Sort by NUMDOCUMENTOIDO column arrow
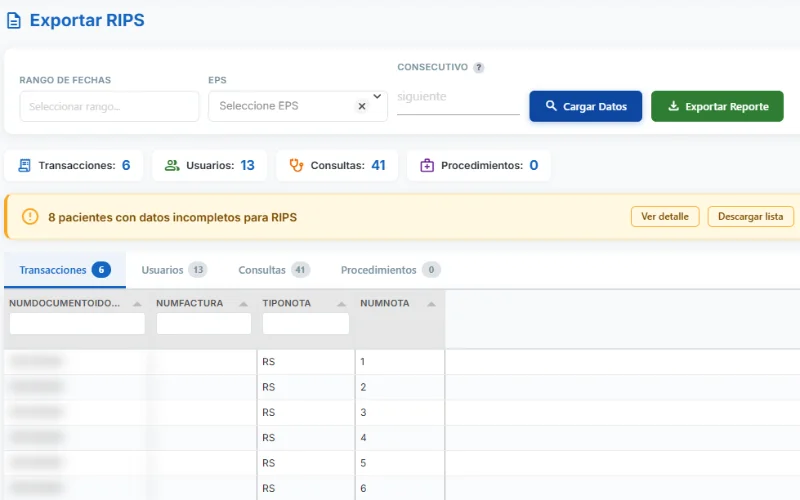 (137, 304)
